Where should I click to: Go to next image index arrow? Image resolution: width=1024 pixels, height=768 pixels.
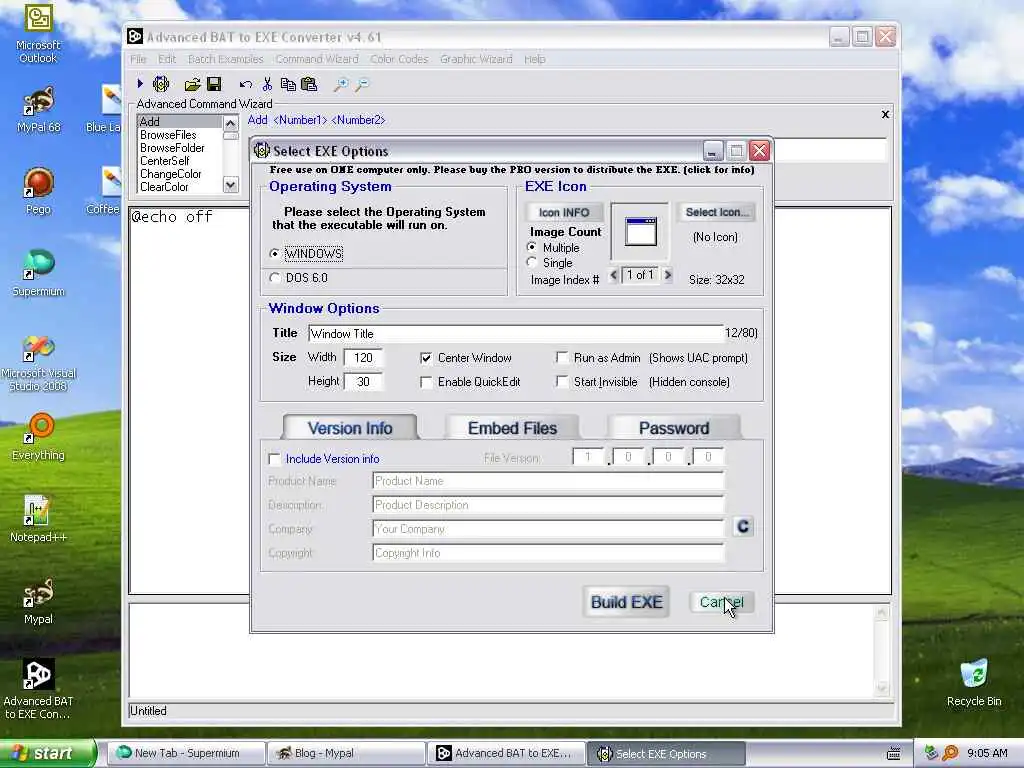(667, 275)
